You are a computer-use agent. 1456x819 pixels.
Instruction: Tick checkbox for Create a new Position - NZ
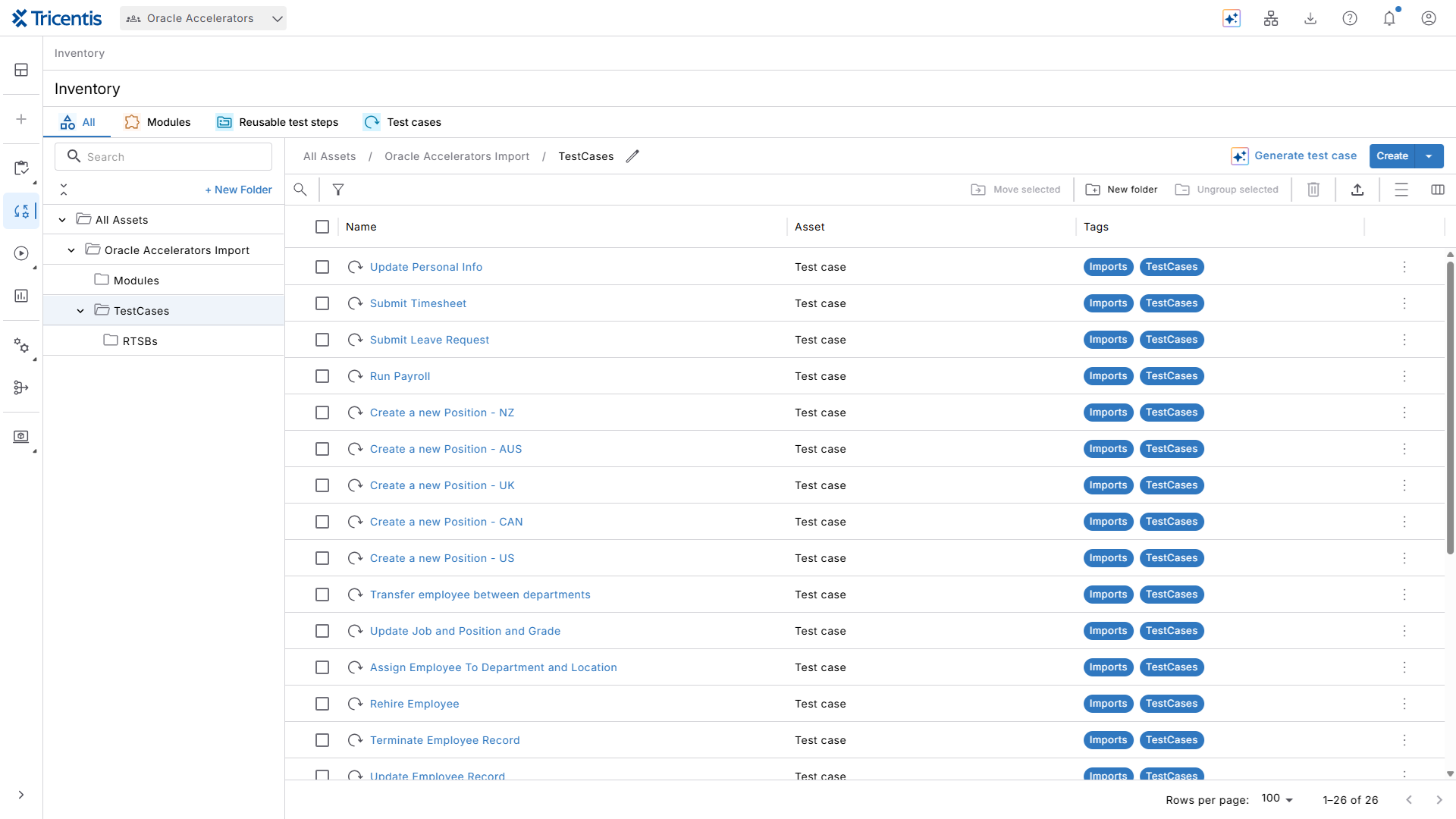[x=322, y=413]
